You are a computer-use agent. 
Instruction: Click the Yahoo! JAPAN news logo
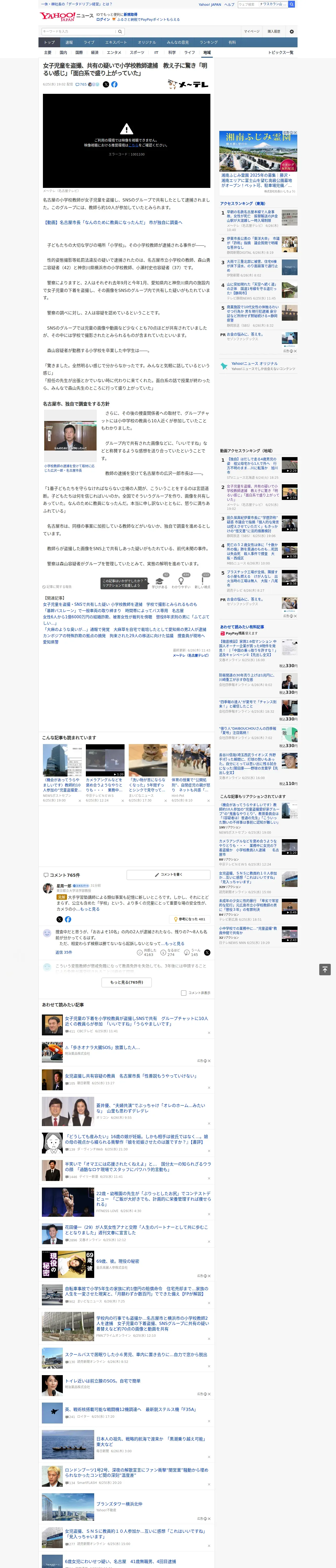(66, 16)
